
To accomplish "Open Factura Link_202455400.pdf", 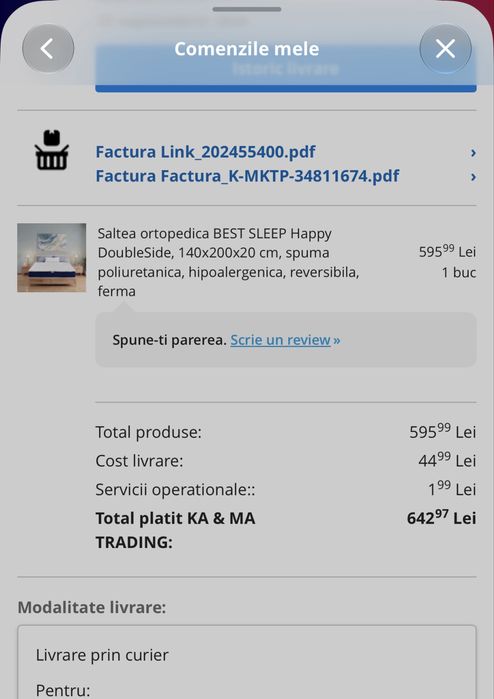I will [x=206, y=152].
